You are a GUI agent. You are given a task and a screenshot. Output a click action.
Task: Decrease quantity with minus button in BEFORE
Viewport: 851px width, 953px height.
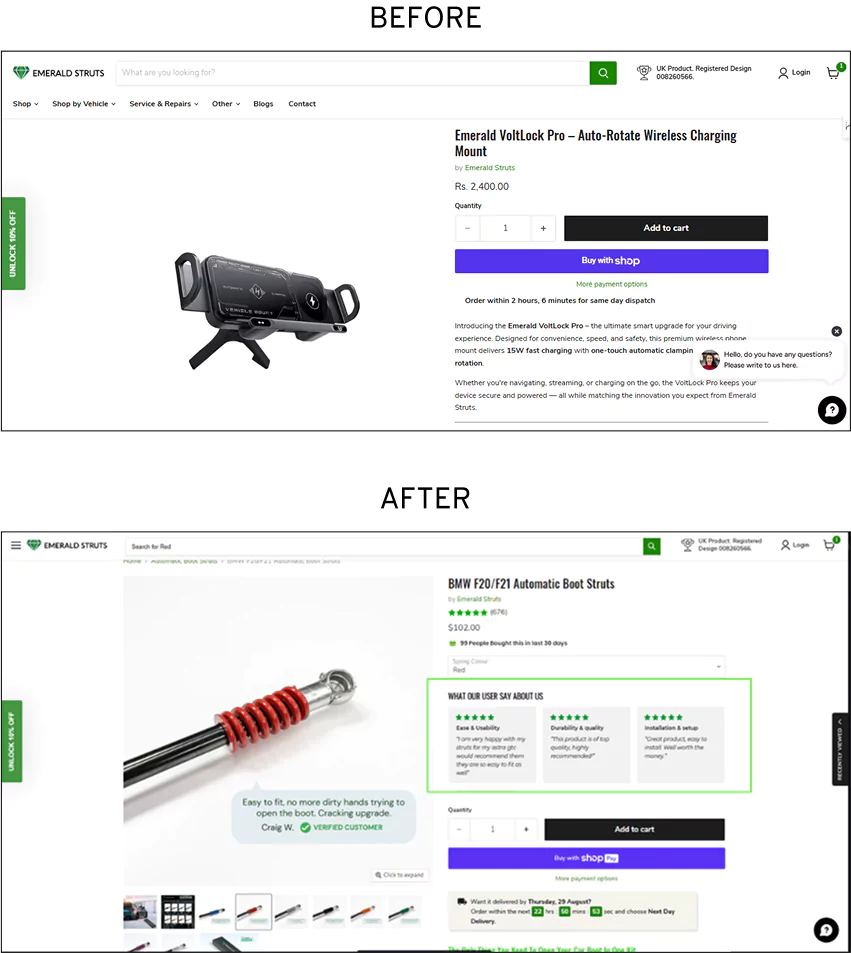467,229
